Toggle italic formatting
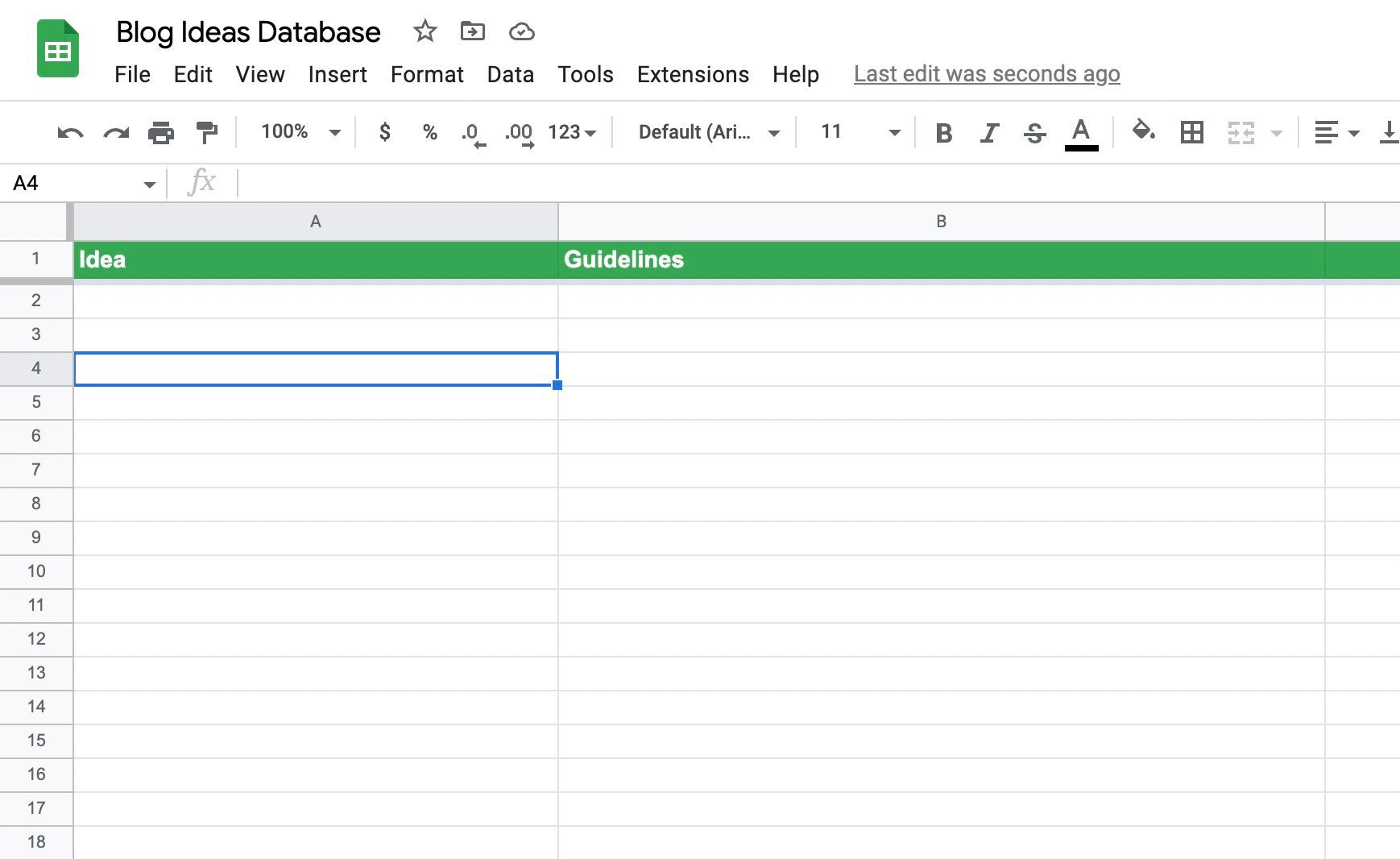 [989, 132]
